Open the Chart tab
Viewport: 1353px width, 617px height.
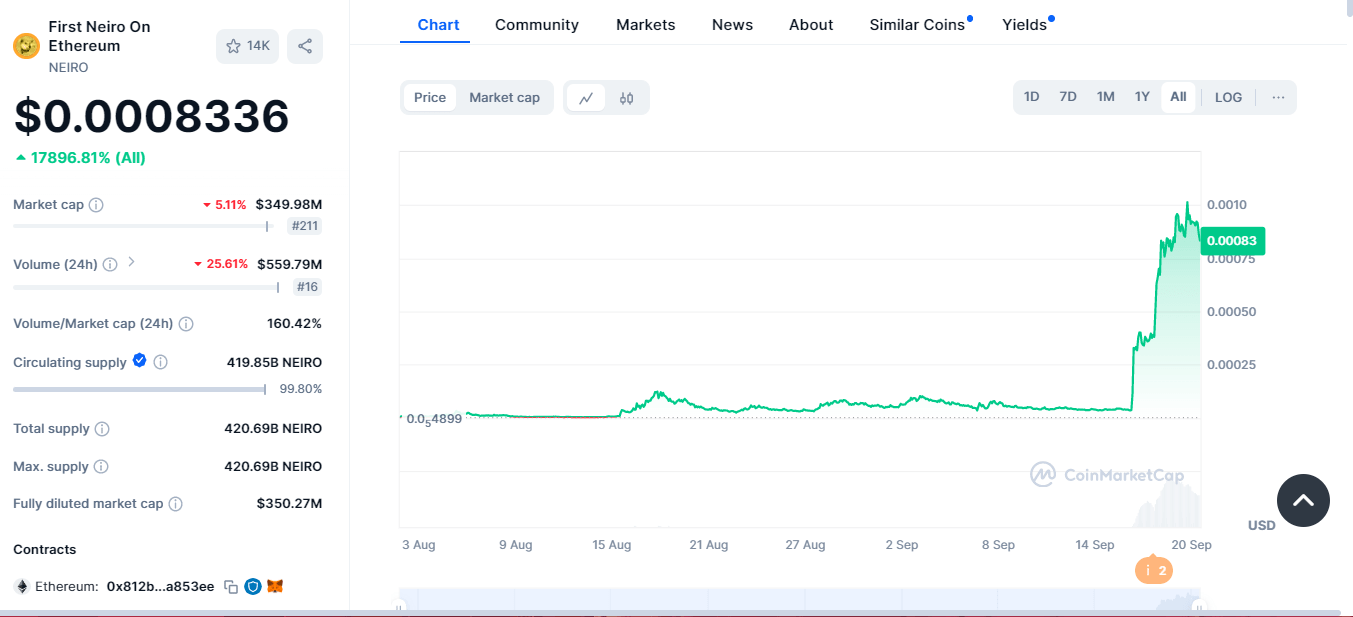coord(438,25)
